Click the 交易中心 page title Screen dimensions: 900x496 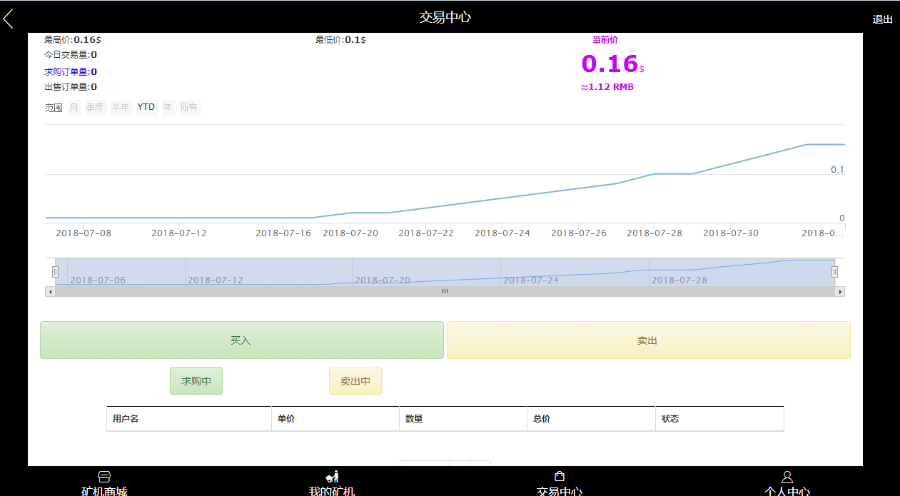(x=445, y=17)
